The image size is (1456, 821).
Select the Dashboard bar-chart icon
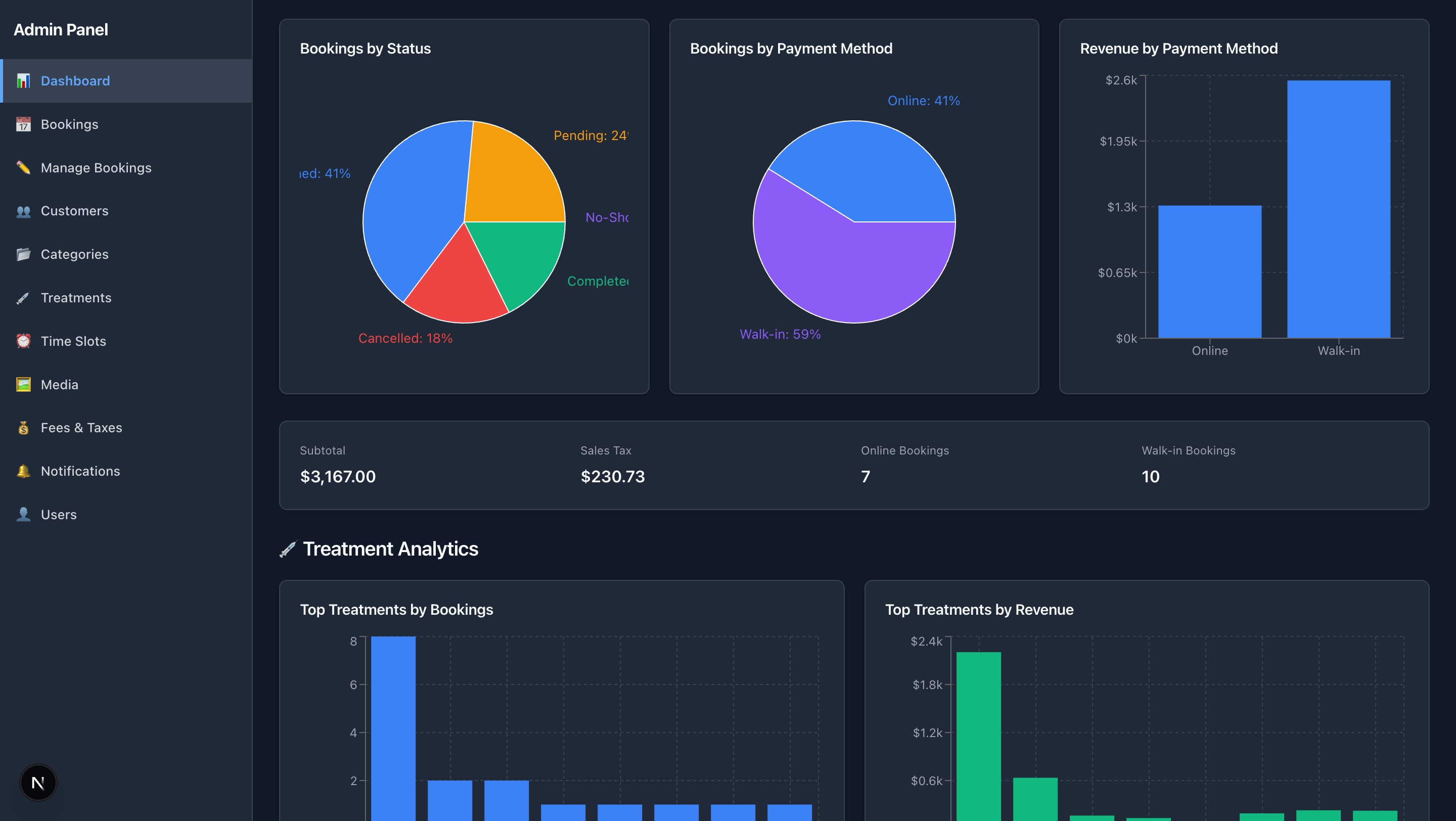(23, 80)
